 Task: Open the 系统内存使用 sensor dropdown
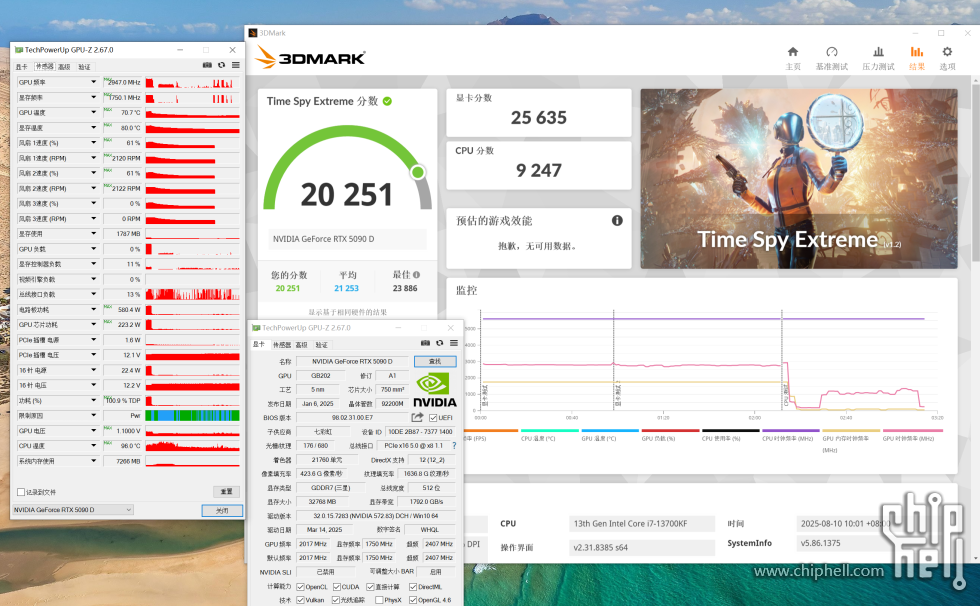tap(94, 461)
